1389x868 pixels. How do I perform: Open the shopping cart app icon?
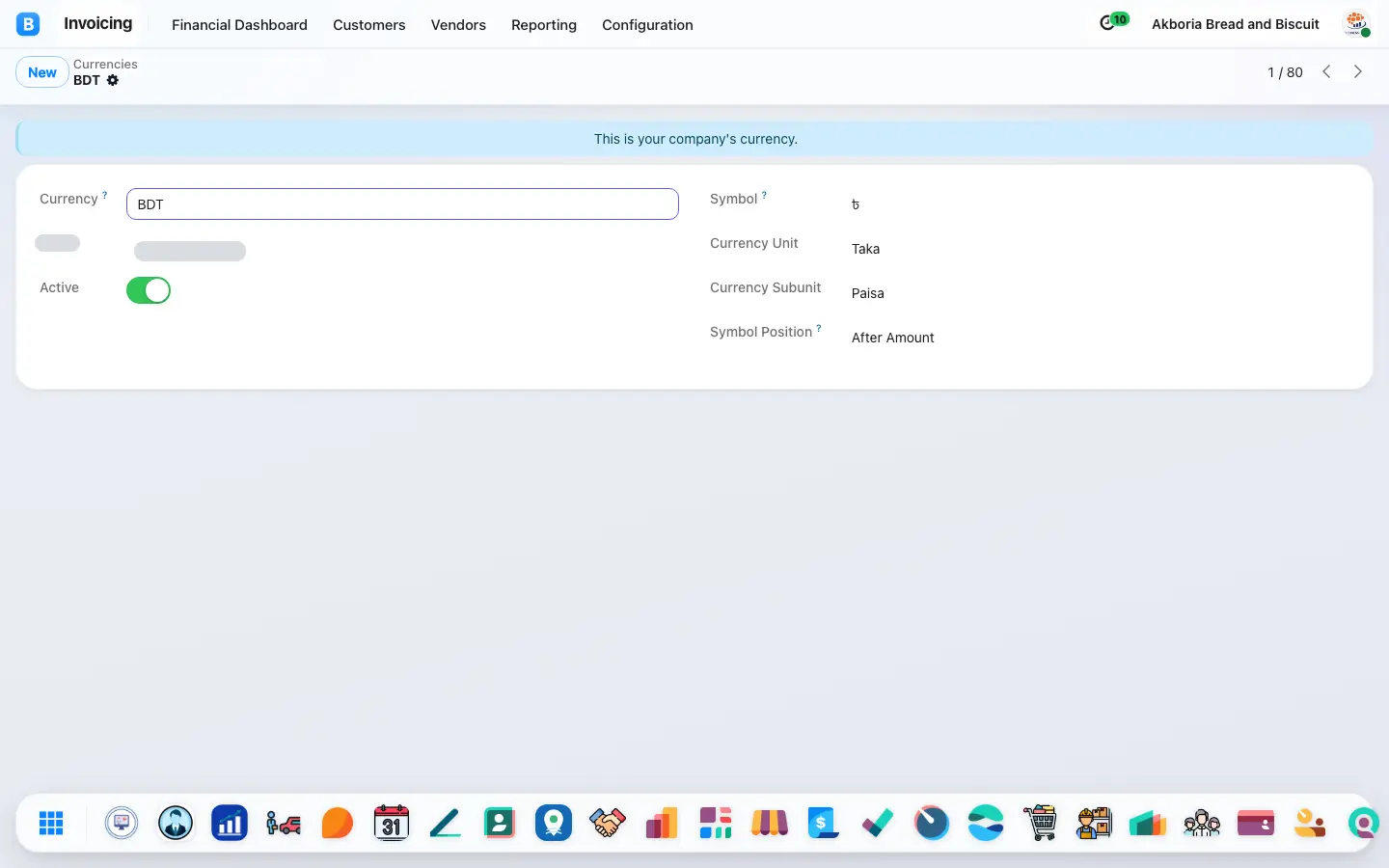pos(1040,823)
